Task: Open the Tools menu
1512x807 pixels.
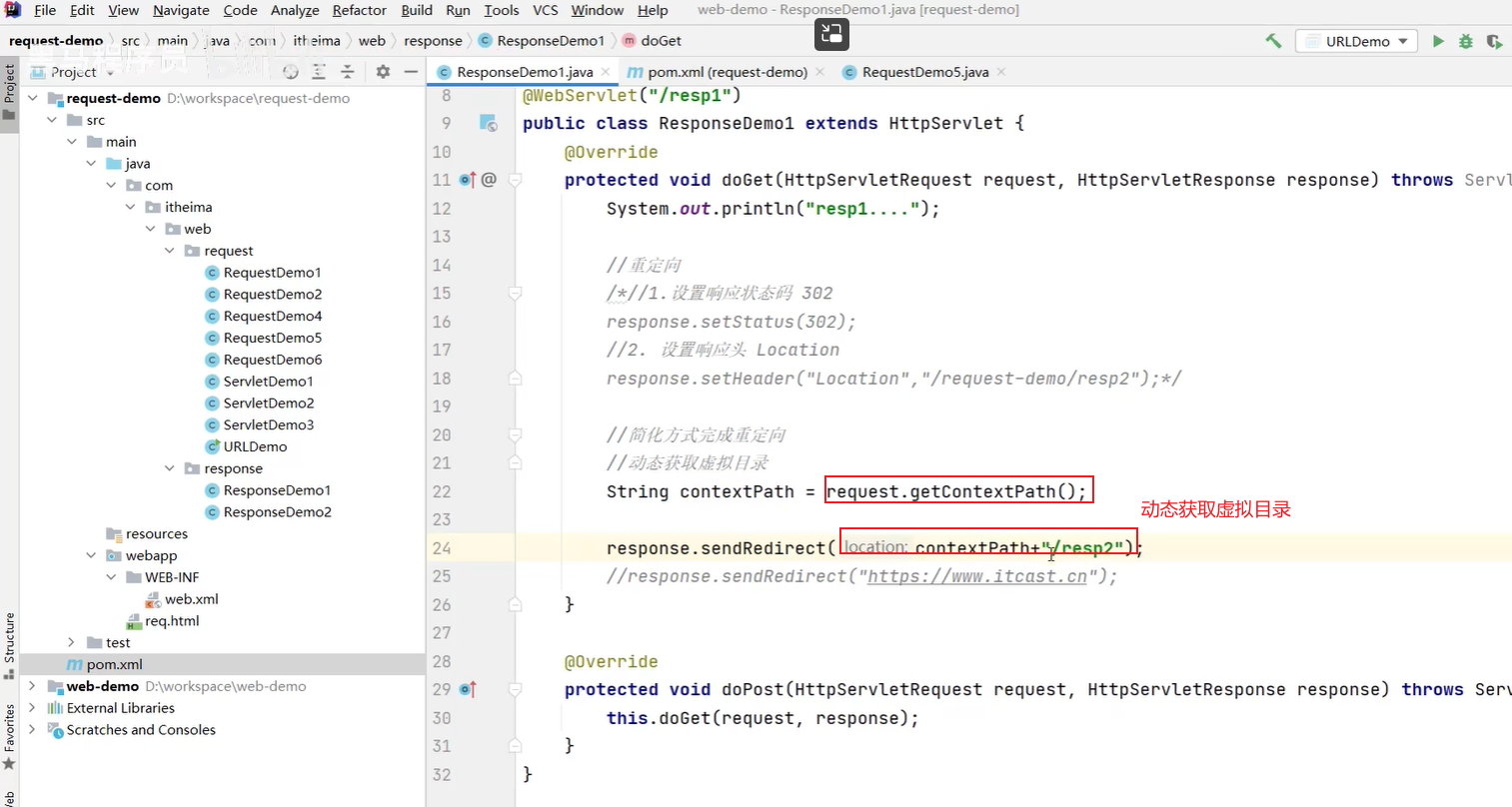Action: click(x=501, y=10)
